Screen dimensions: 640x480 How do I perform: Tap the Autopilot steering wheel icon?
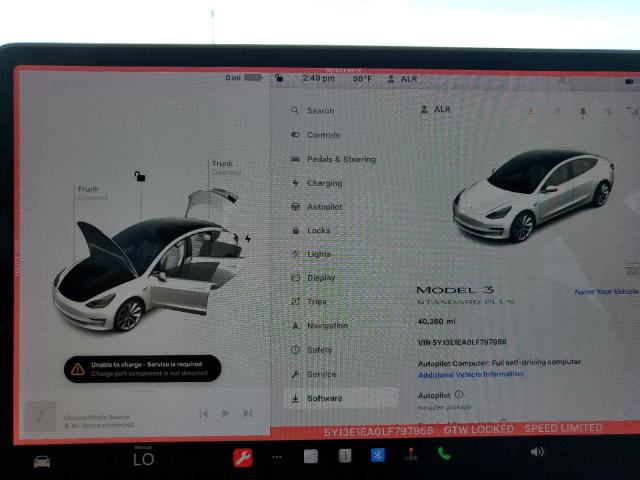click(x=295, y=207)
